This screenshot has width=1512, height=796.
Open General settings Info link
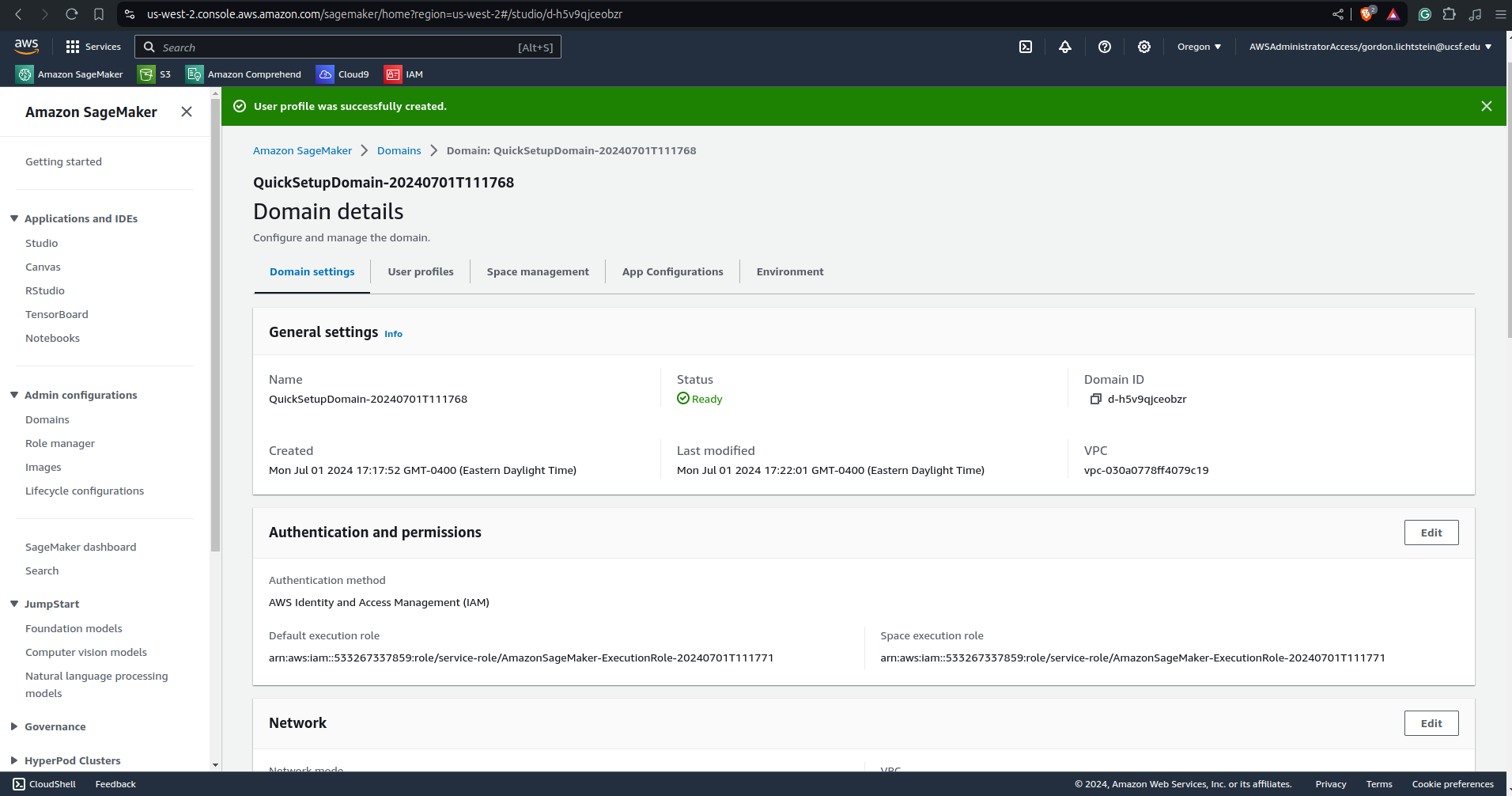[x=393, y=334]
